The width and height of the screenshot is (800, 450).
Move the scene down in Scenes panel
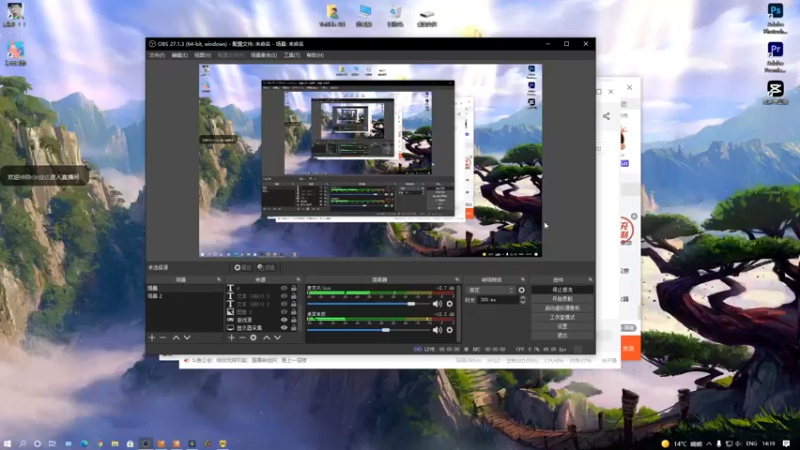[187, 338]
